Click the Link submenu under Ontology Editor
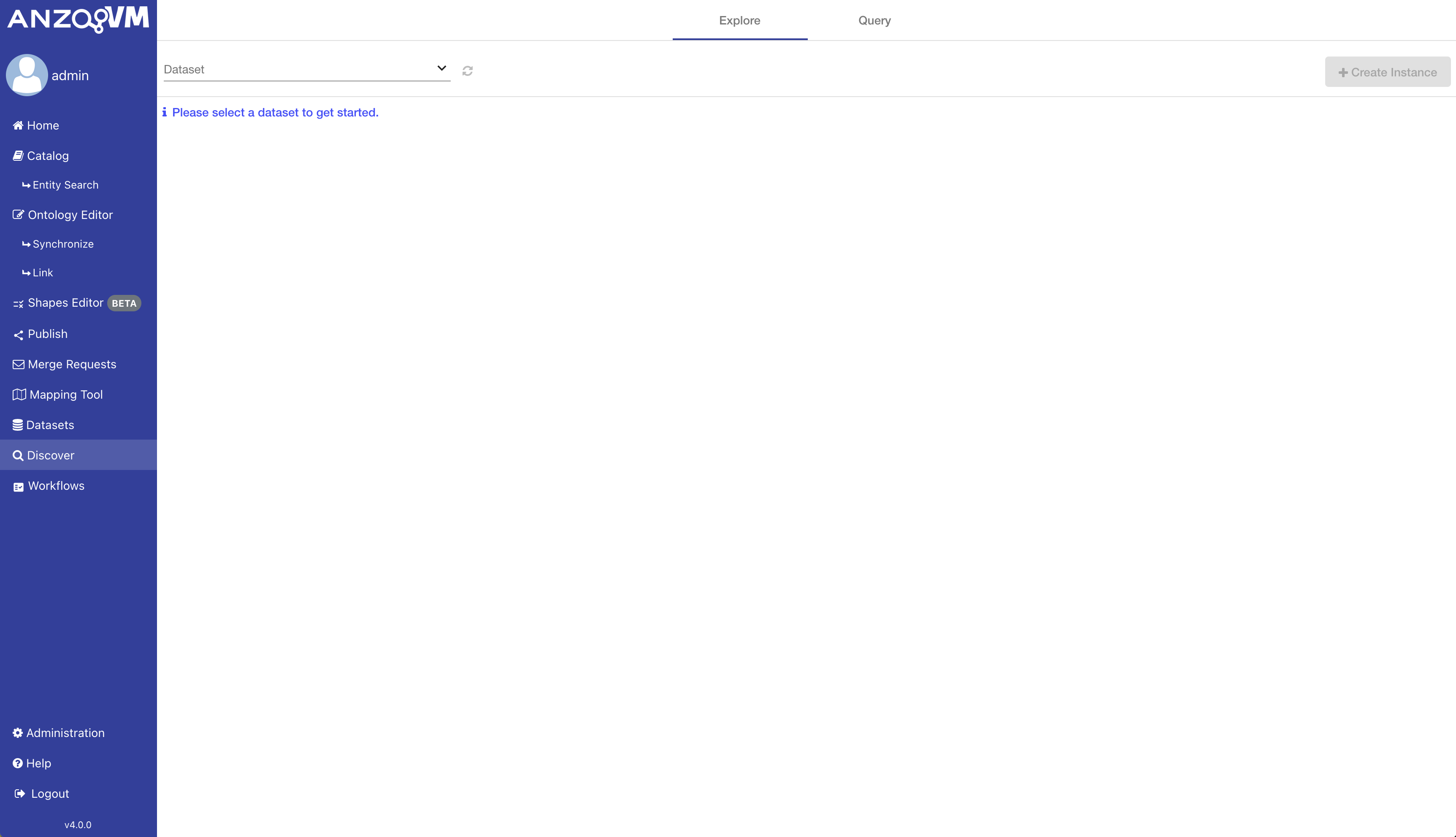The height and width of the screenshot is (837, 1456). coord(42,272)
